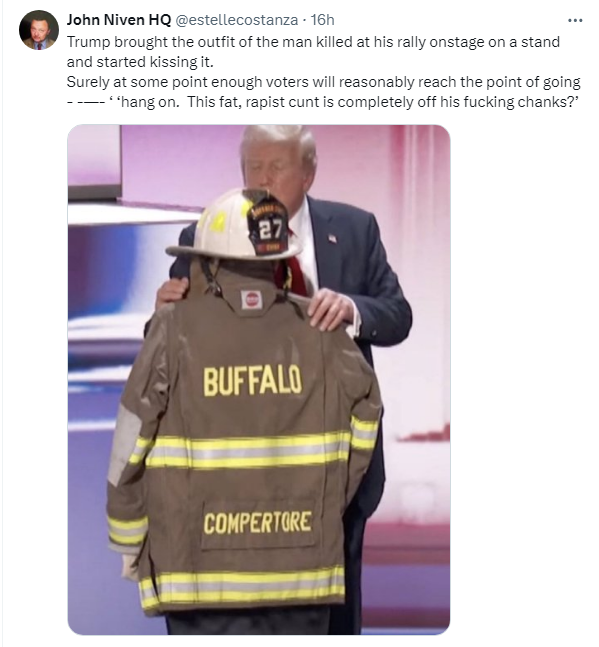This screenshot has height=647, width=599.
Task: Click the text line 'and started kissing it.'
Action: pos(140,62)
